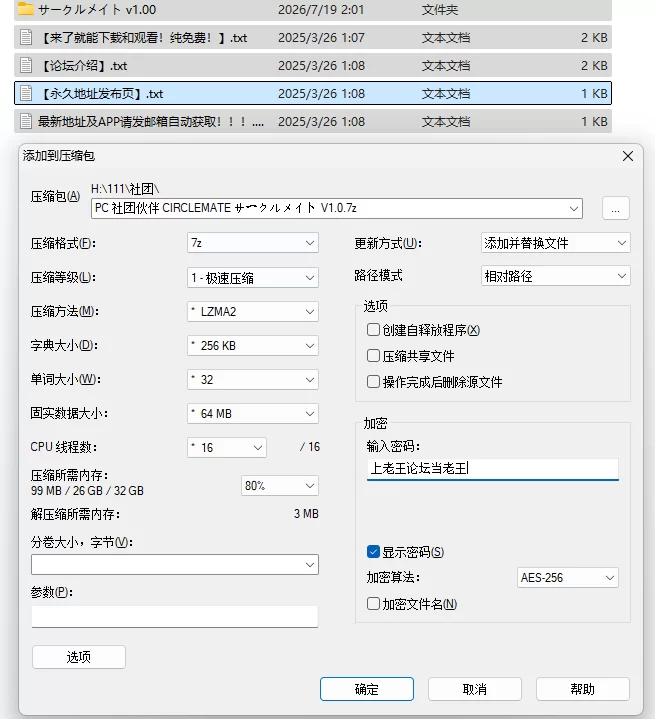This screenshot has height=719, width=655.
Task: Open the CPU 线程数 dropdown
Action: click(227, 448)
